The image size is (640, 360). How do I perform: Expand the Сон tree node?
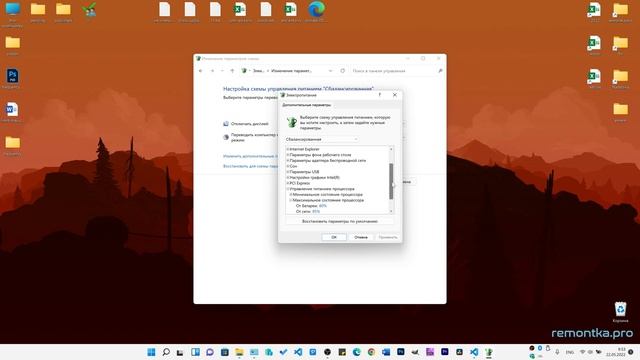(x=287, y=167)
